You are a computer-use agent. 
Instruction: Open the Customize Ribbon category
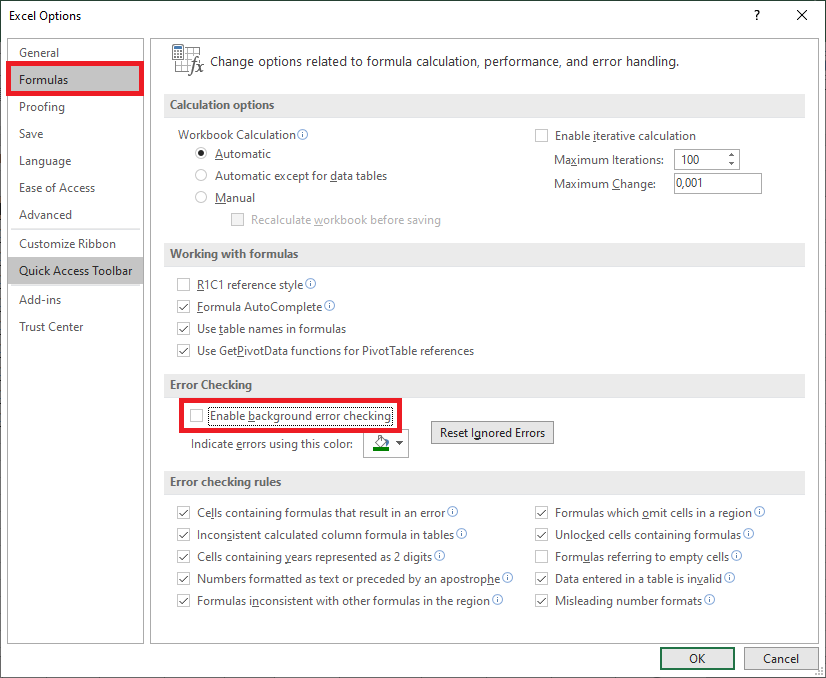75,243
